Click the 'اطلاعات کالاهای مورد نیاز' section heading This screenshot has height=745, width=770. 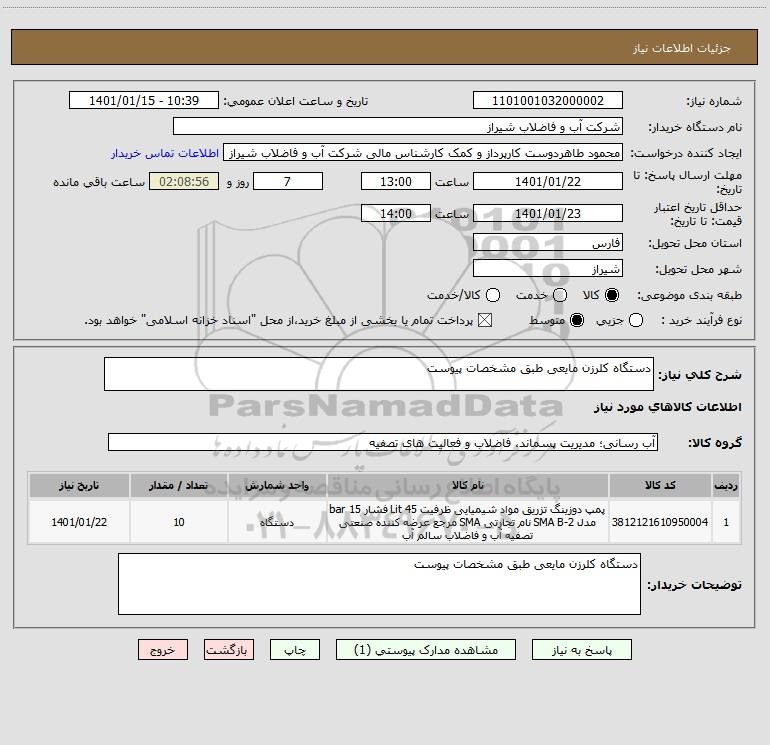point(667,407)
